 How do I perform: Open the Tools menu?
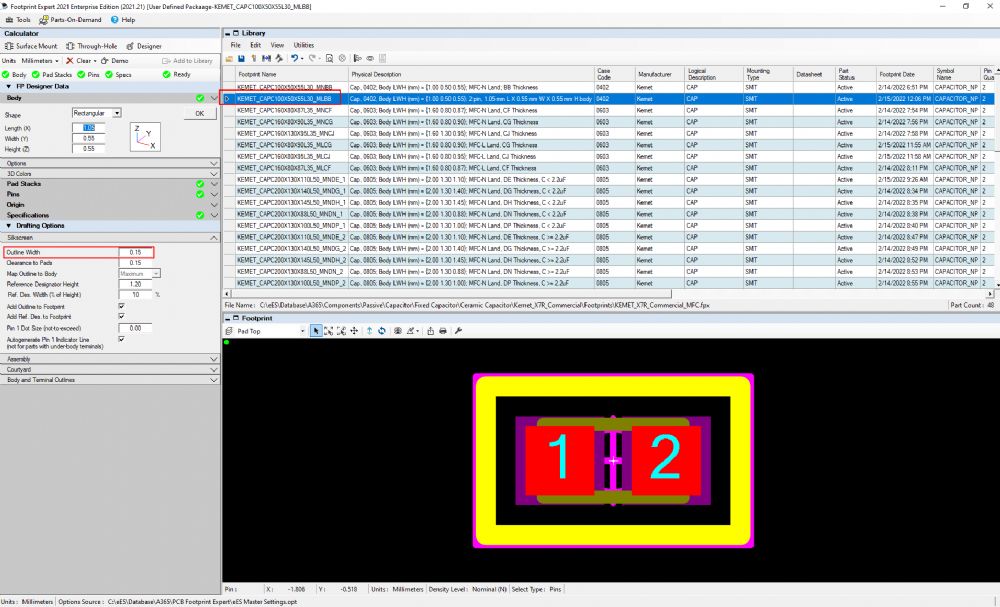click(18, 20)
